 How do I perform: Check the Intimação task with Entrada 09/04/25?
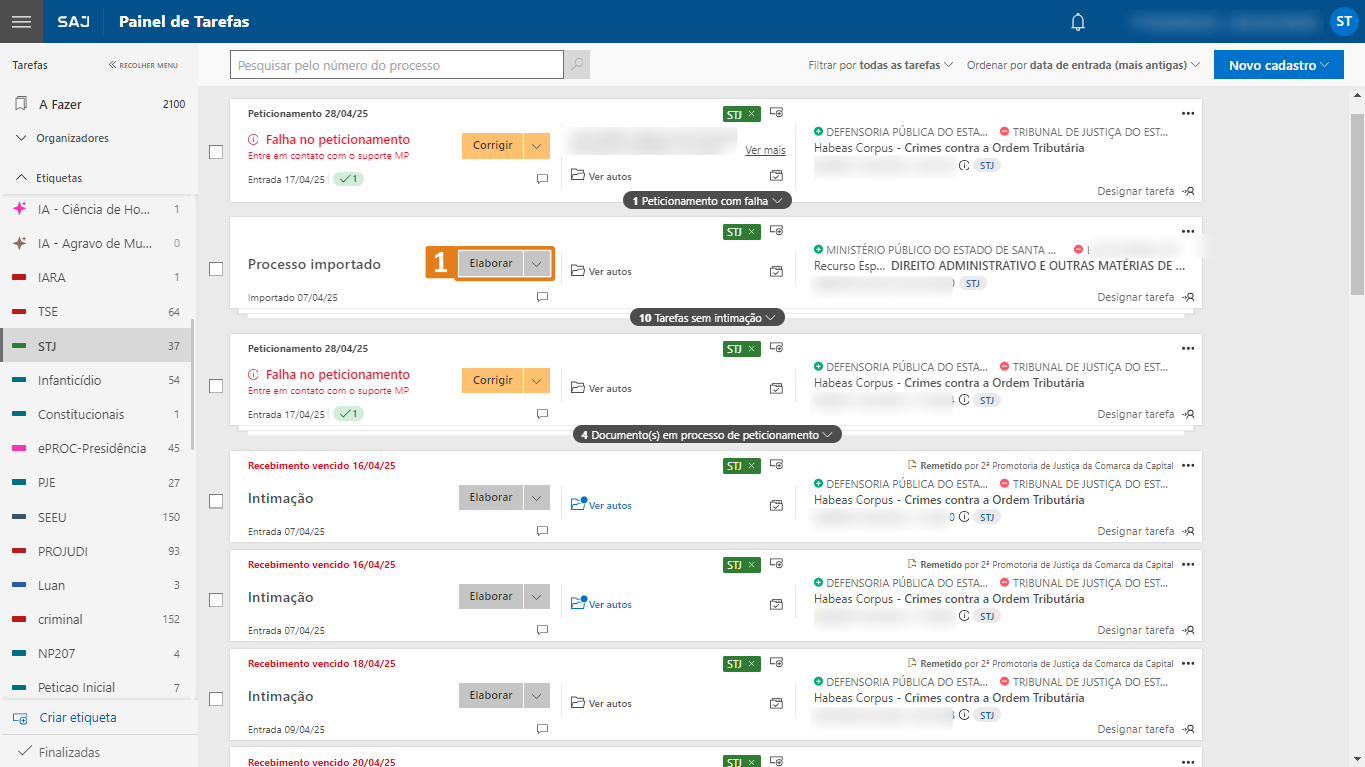coord(216,699)
